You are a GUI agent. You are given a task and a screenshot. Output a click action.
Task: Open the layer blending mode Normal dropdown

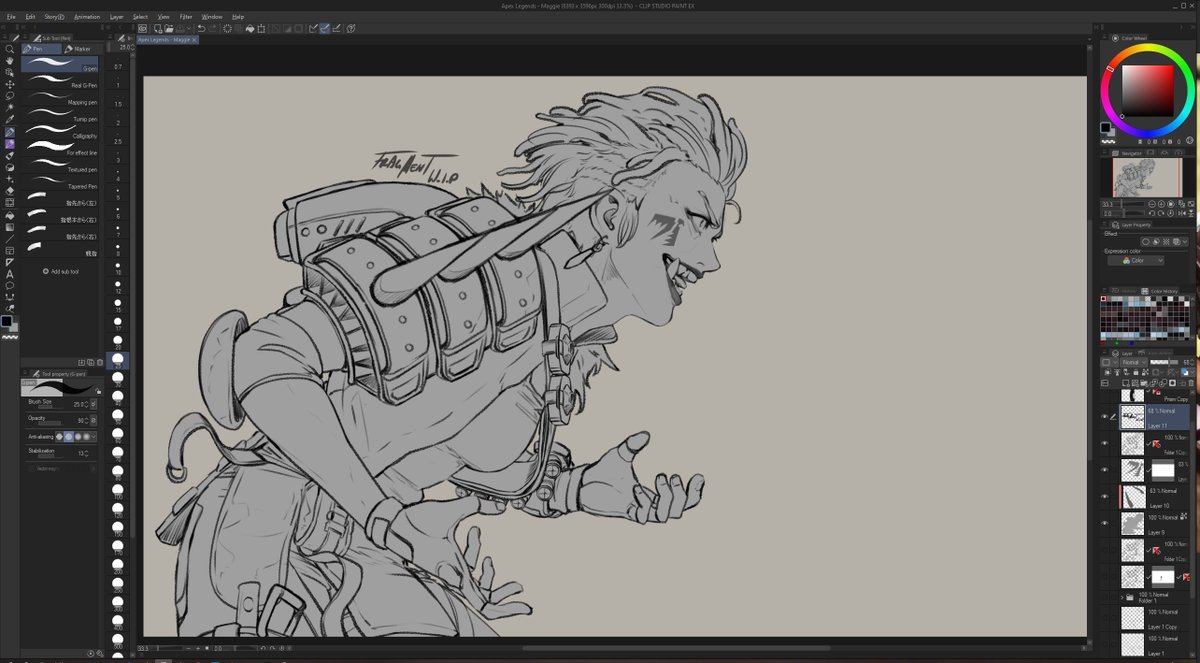tap(1134, 362)
